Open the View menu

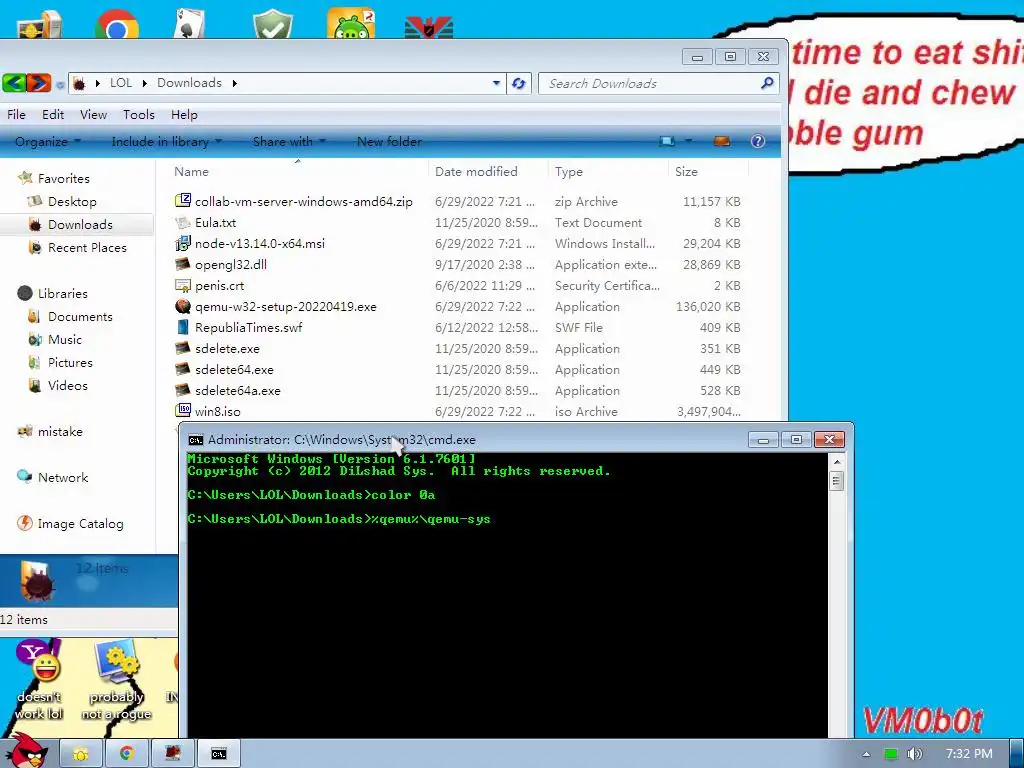click(x=93, y=114)
